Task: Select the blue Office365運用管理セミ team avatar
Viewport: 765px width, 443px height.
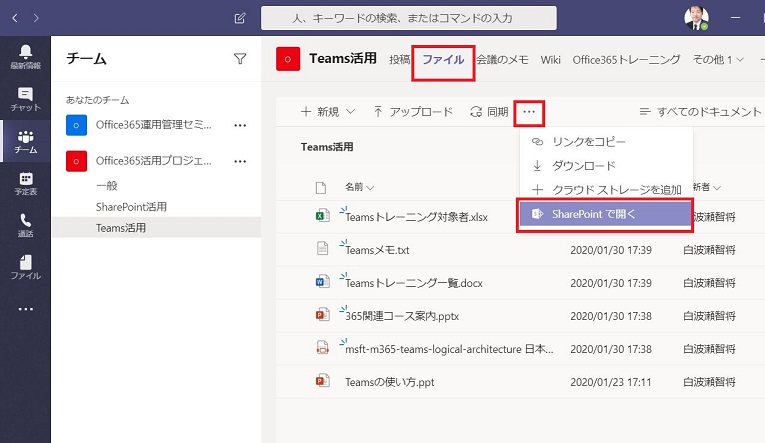Action: 77,125
